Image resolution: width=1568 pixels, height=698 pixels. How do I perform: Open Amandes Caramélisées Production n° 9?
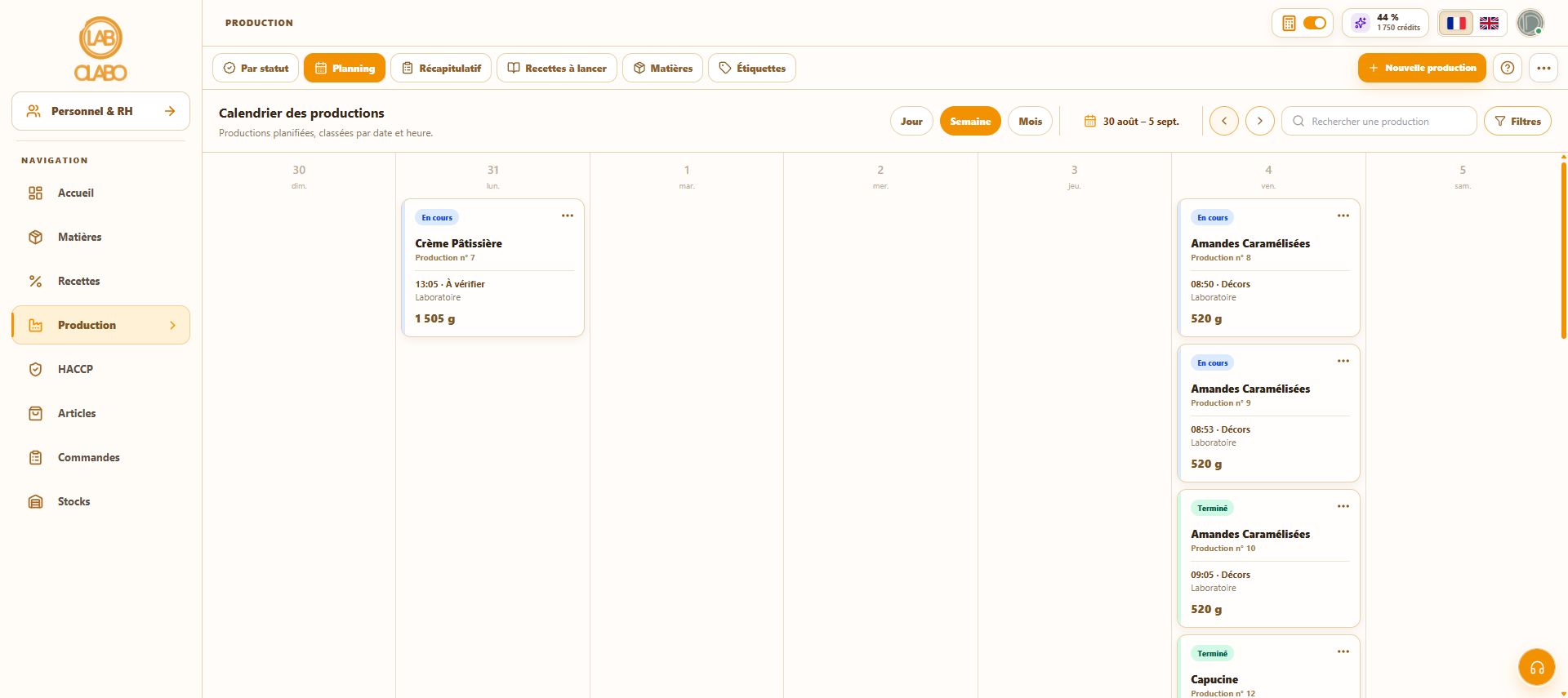click(x=1268, y=413)
